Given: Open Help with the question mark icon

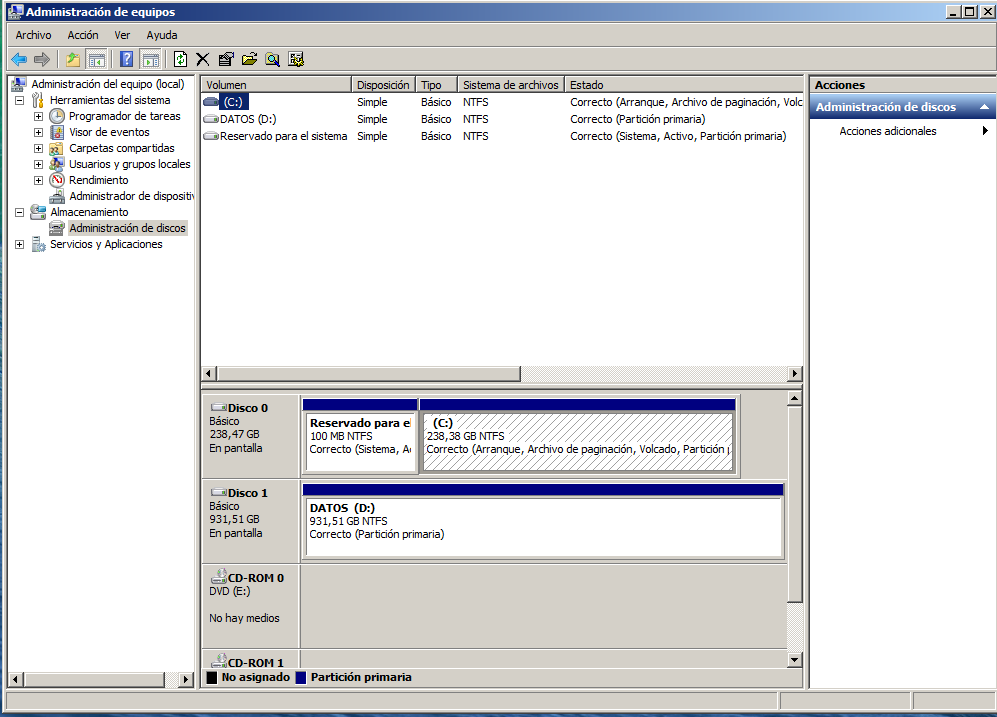Looking at the screenshot, I should coord(126,60).
